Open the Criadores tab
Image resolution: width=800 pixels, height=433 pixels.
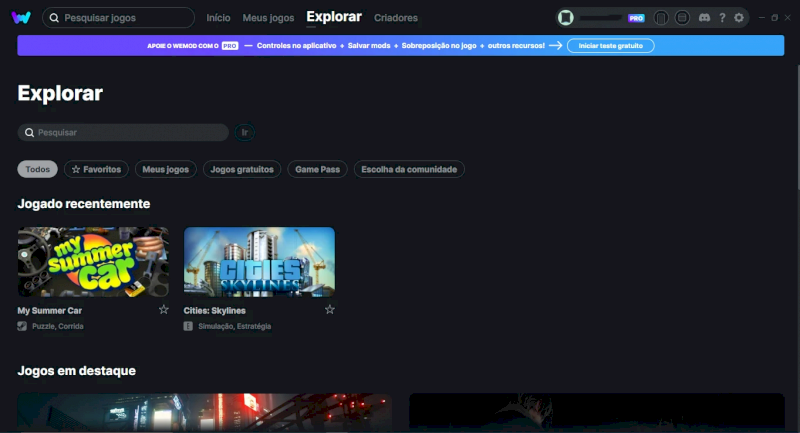pos(396,18)
